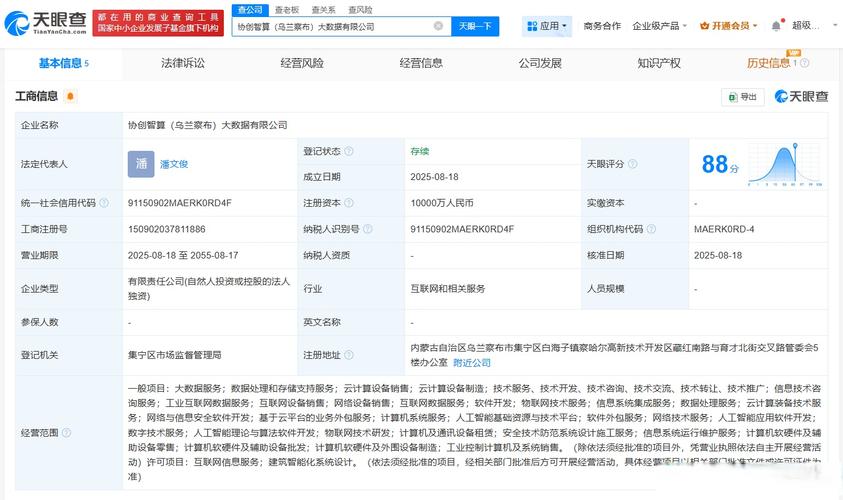Switch to the 知识产权 tab
843x500 pixels.
[659, 63]
